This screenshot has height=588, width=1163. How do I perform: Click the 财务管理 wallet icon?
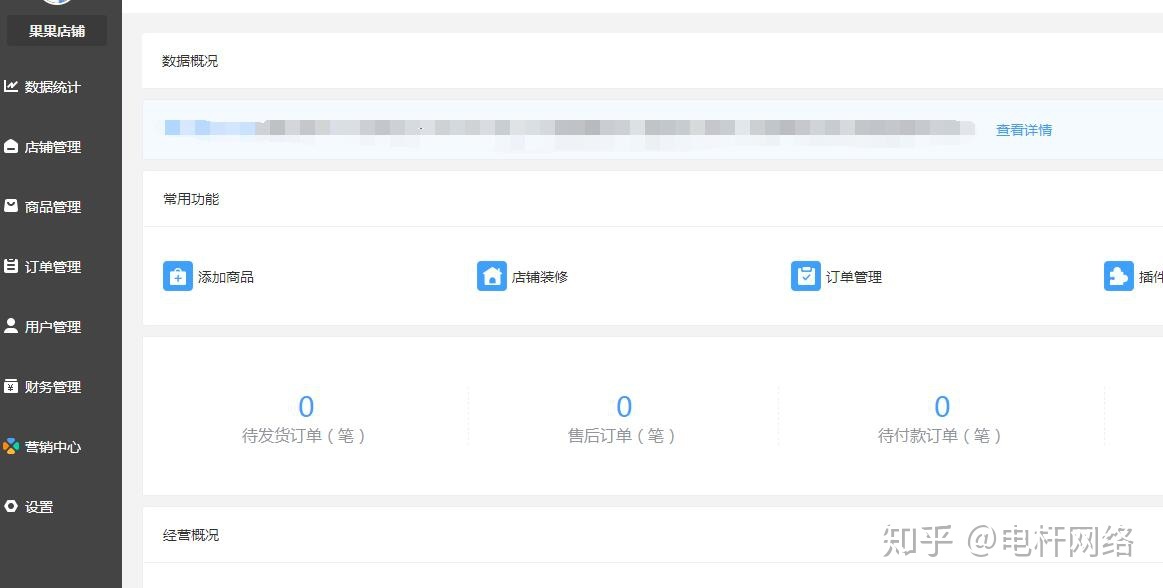click(x=14, y=387)
